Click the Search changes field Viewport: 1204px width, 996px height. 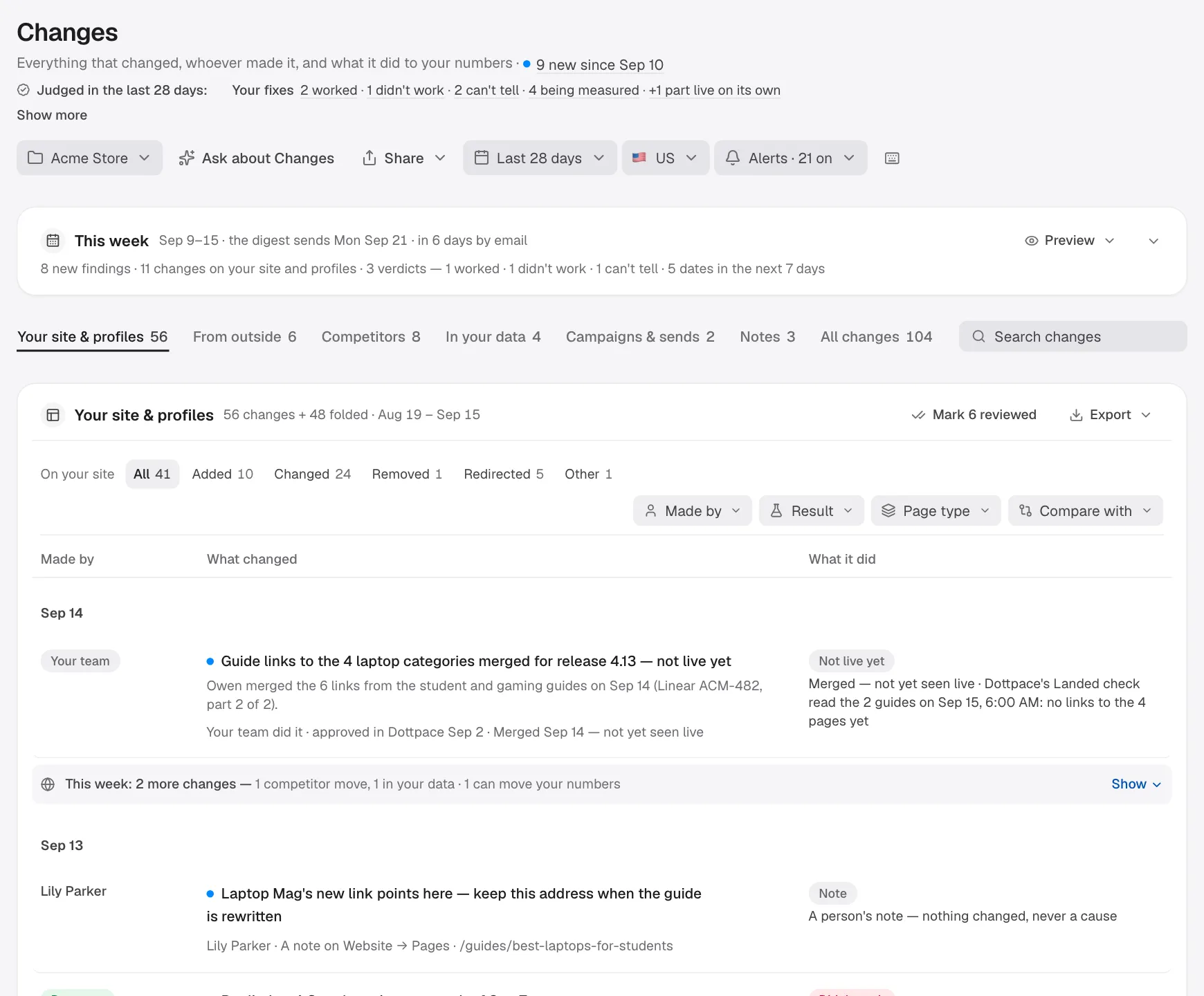(1073, 337)
